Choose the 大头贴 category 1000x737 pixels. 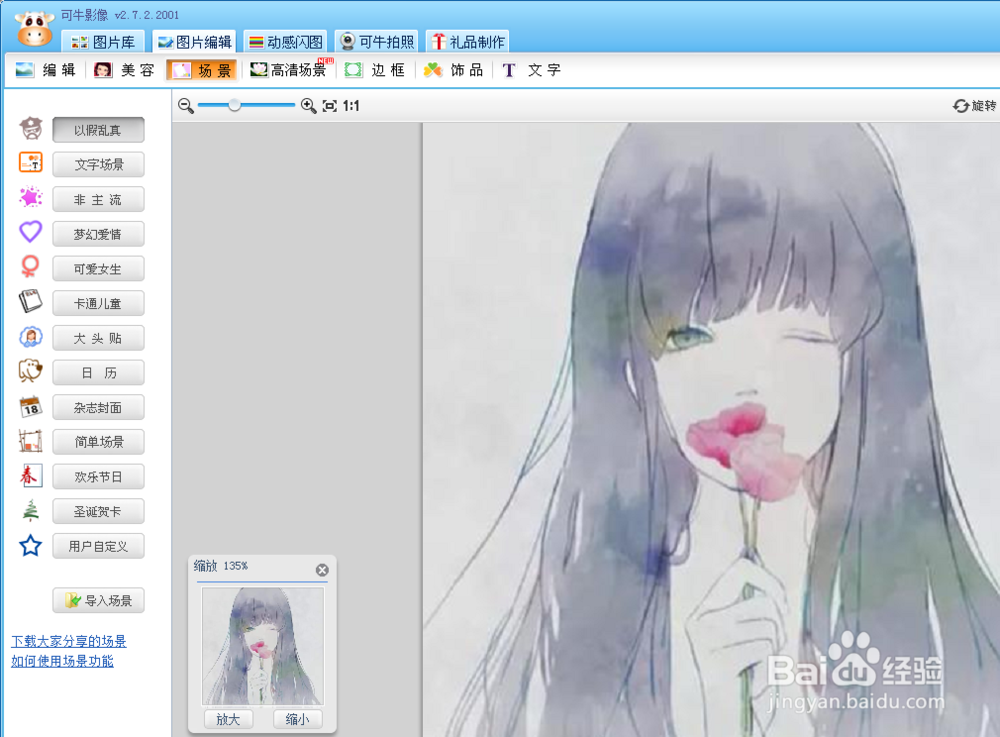pos(98,338)
